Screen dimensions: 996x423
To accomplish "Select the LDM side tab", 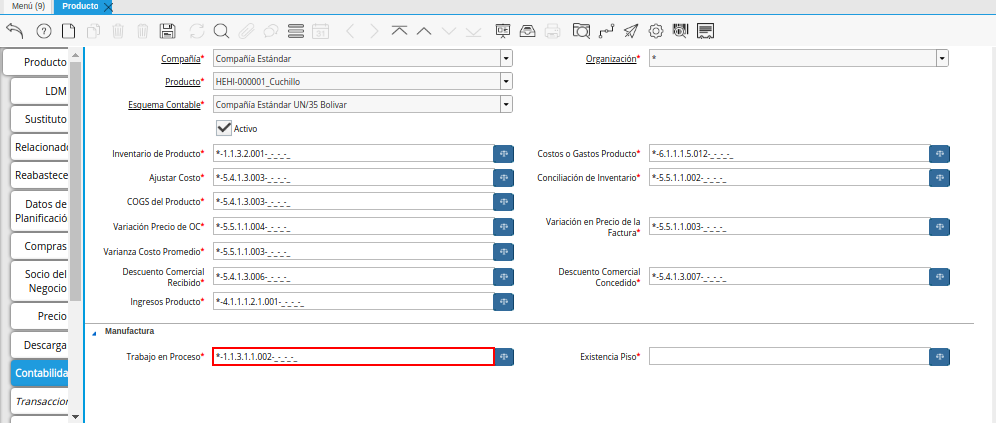I will pos(39,91).
